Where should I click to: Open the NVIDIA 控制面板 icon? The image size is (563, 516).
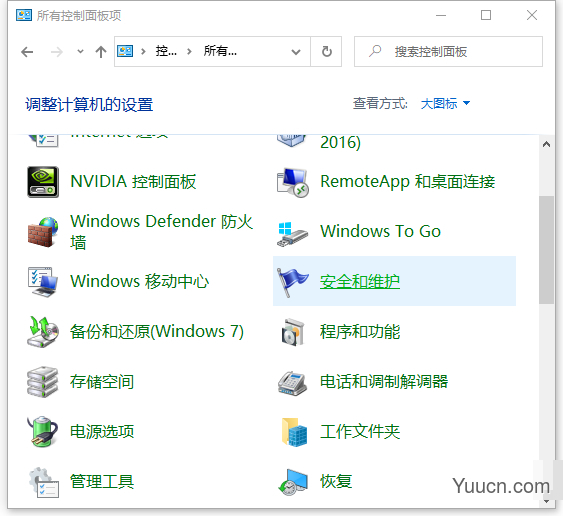(x=43, y=182)
